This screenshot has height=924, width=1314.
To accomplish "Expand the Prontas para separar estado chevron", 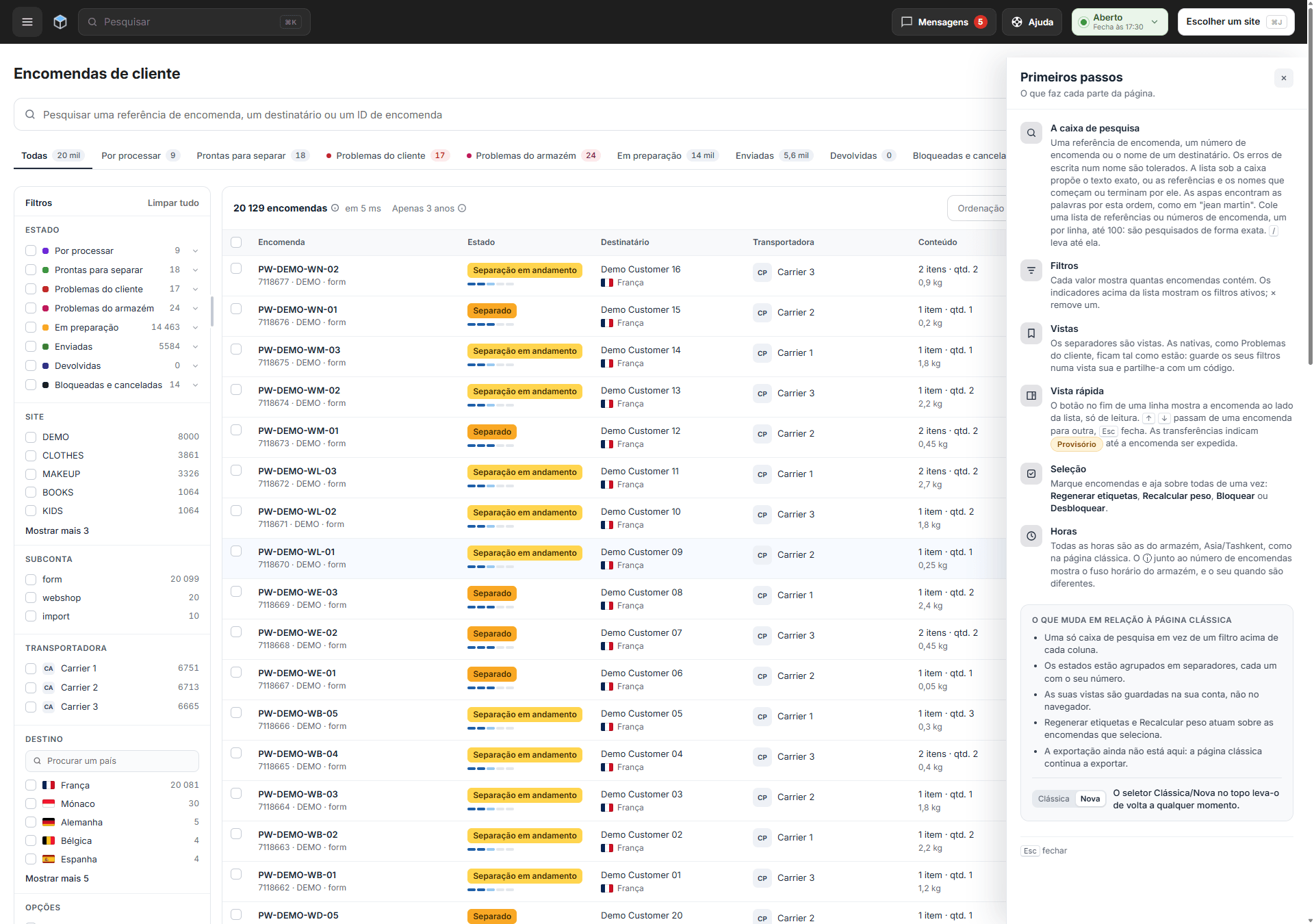I will [195, 270].
